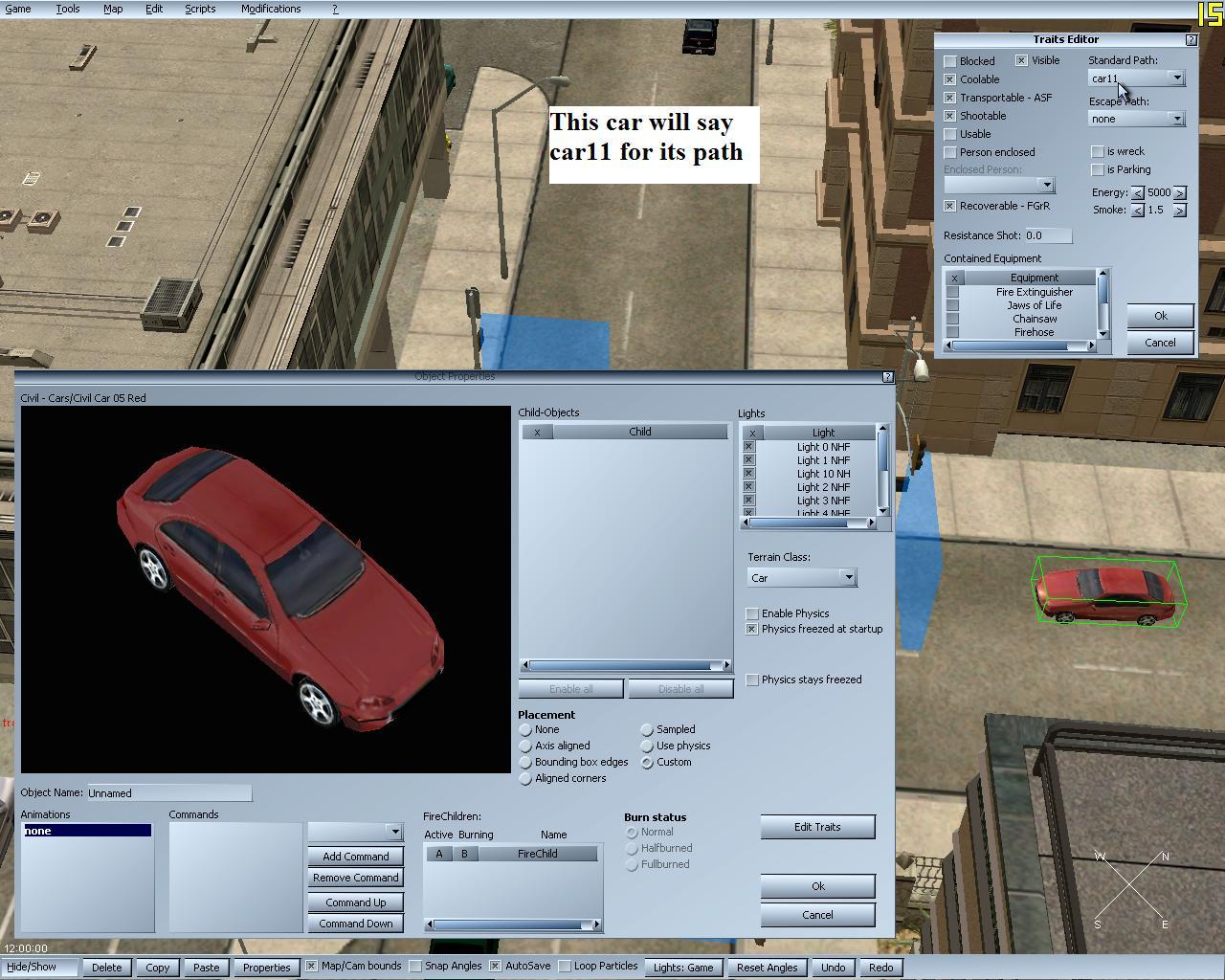Decrease the Energy value with left arrow
1225x980 pixels.
[x=1137, y=192]
